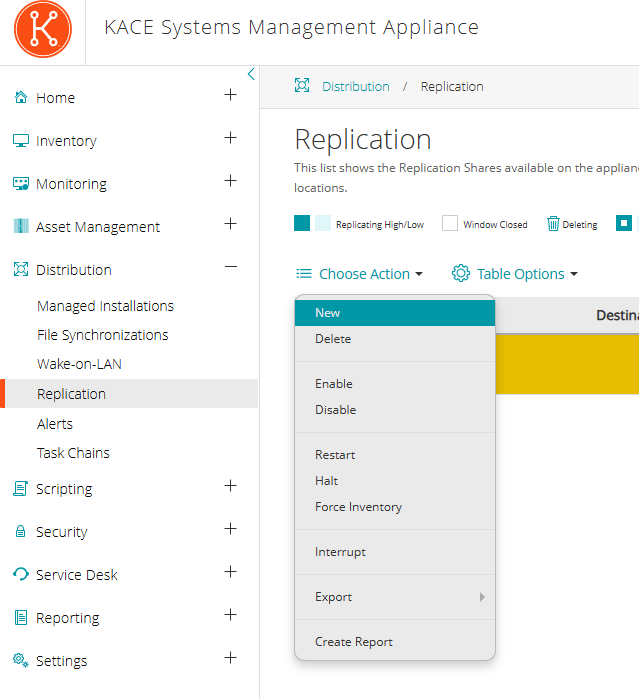Click the Inventory monitor icon

20,141
